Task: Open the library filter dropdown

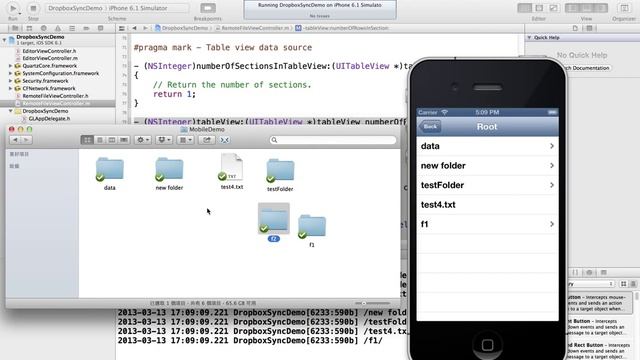Action: (591, 284)
